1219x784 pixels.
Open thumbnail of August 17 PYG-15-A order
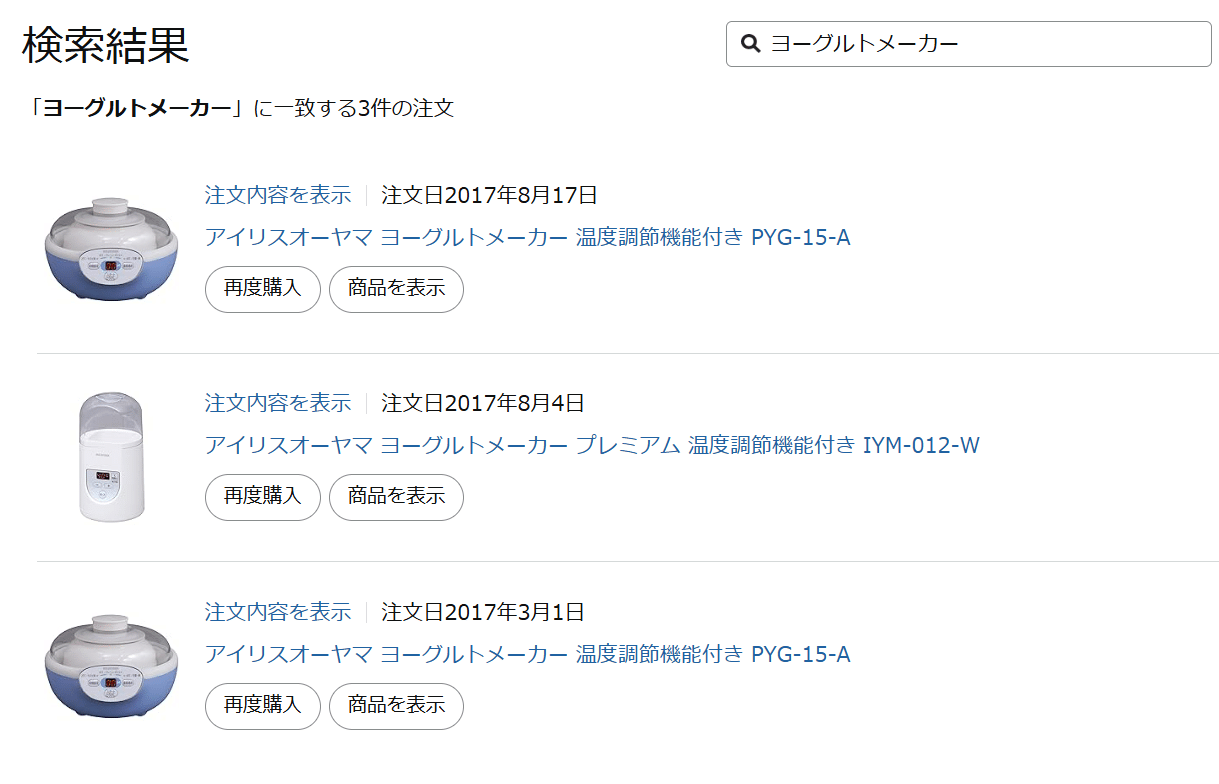coord(111,248)
